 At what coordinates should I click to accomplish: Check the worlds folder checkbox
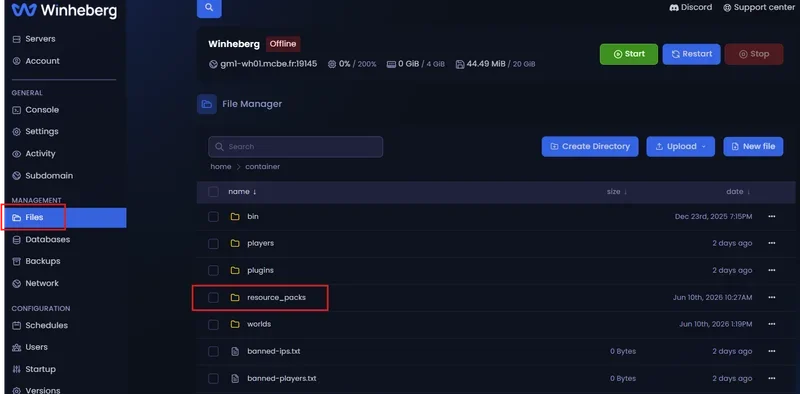(x=213, y=325)
